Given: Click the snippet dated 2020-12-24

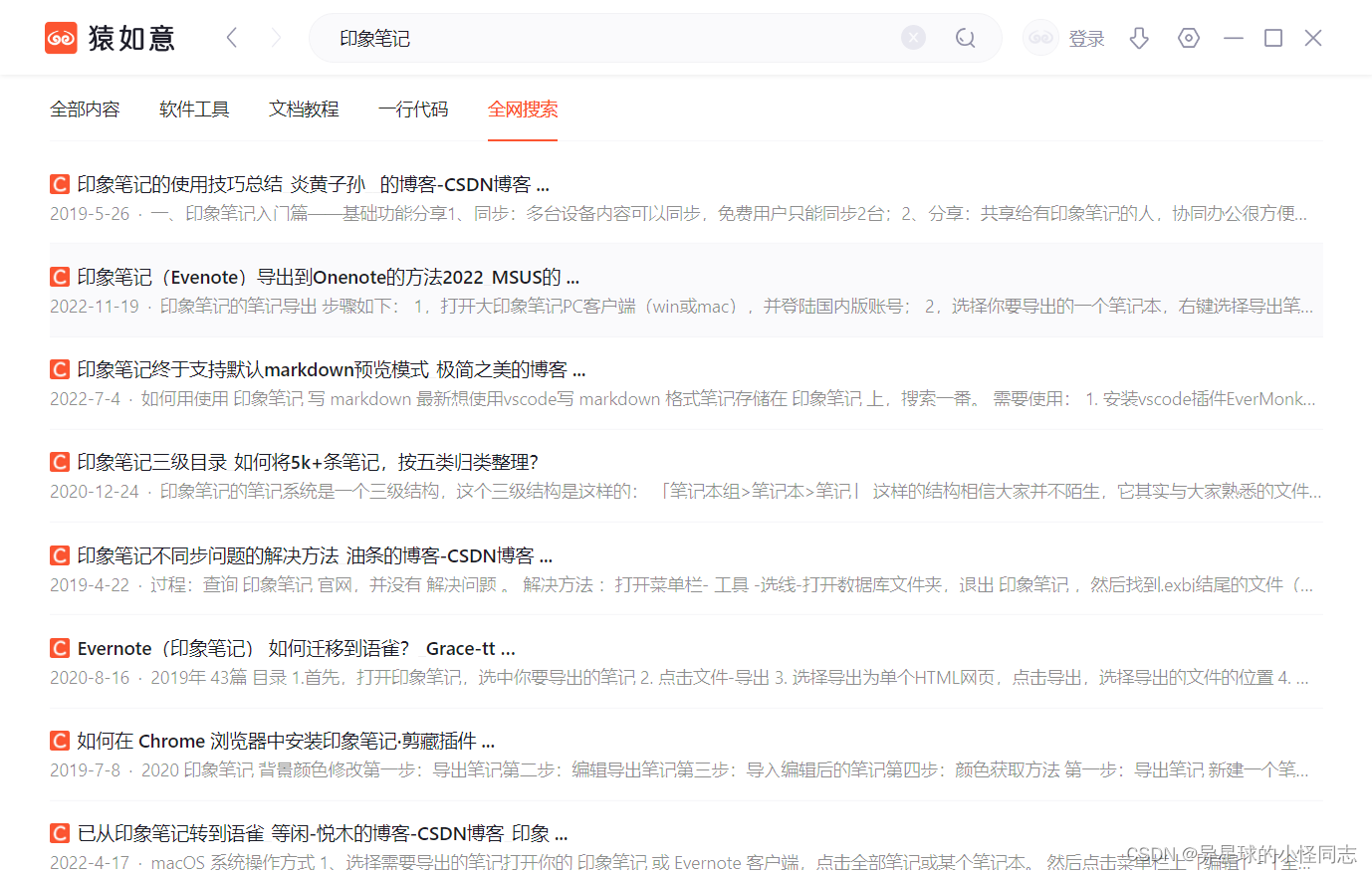Looking at the screenshot, I should [x=686, y=491].
